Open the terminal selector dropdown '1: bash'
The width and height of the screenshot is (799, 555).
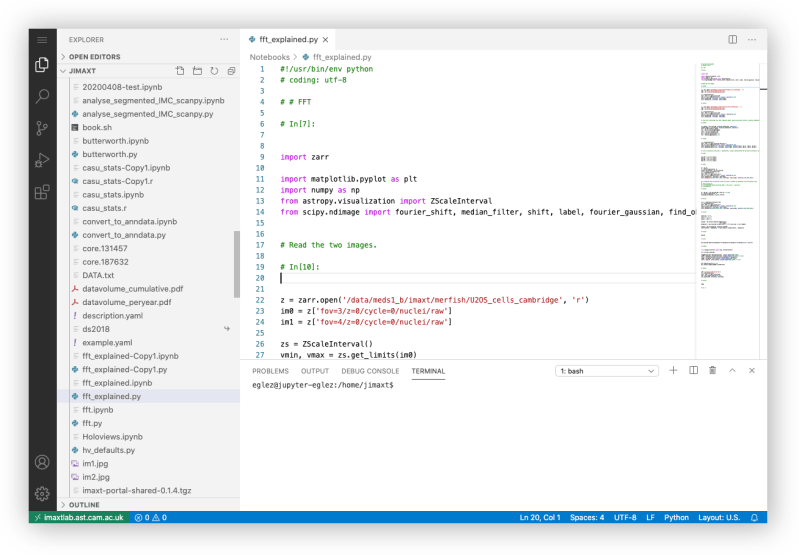tap(606, 371)
